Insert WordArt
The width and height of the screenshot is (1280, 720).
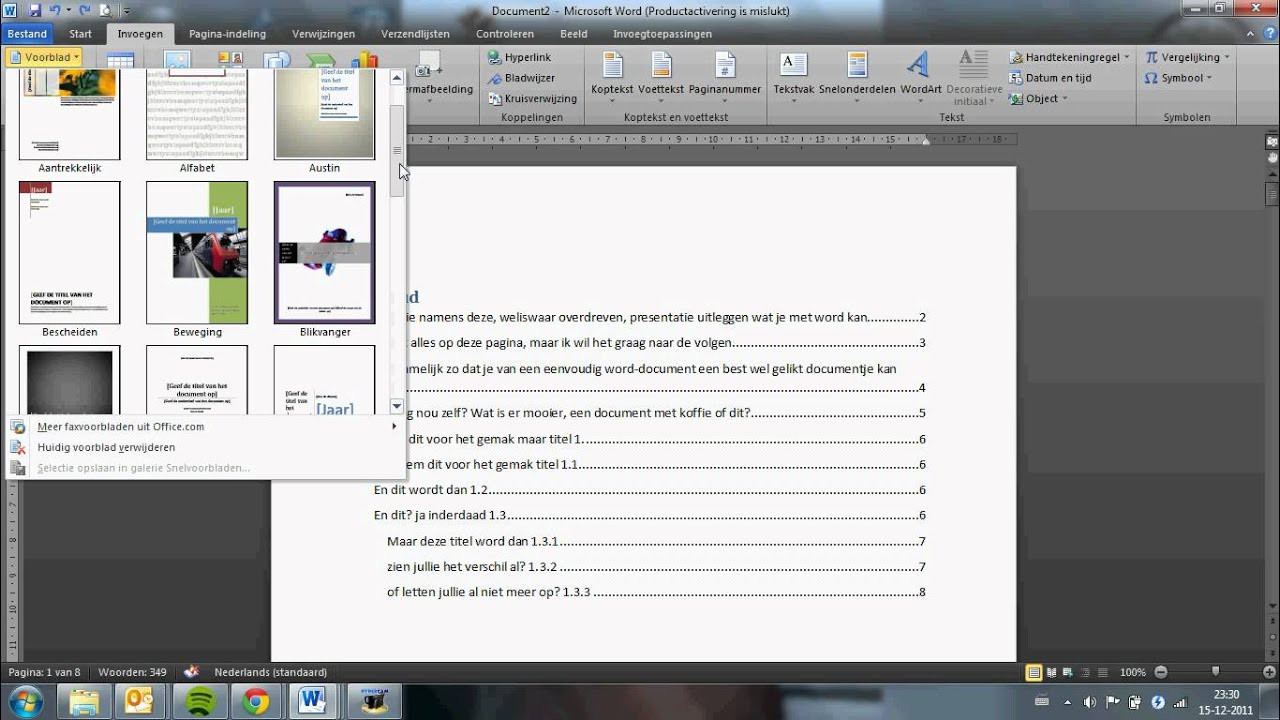point(920,77)
